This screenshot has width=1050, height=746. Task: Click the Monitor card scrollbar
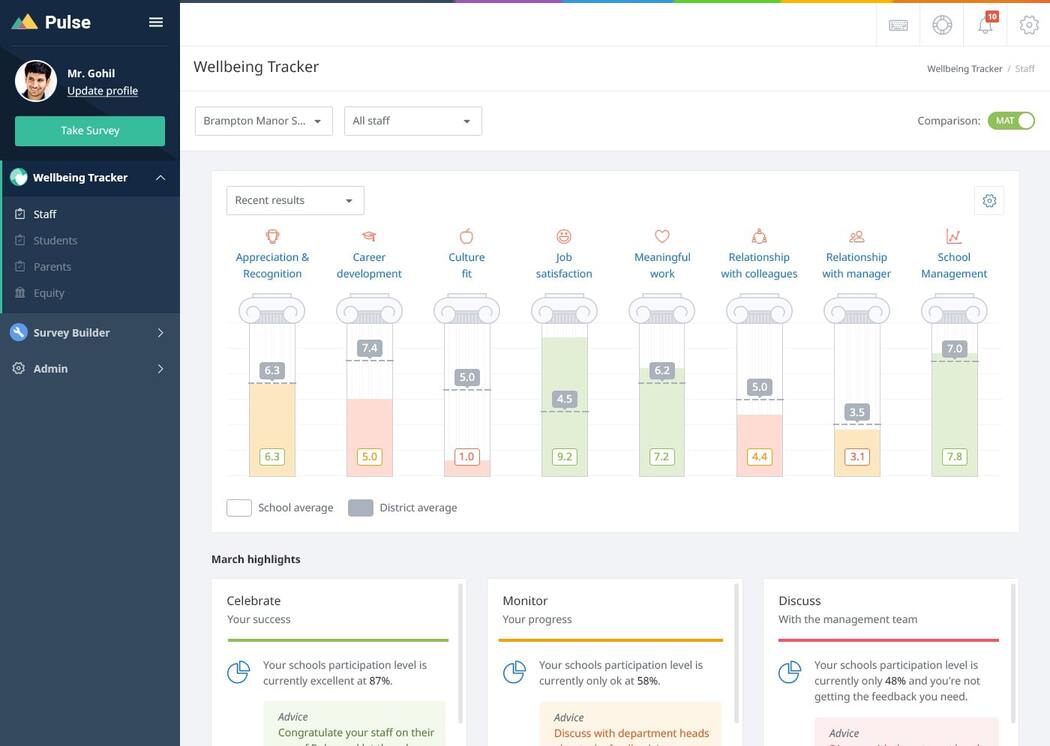737,652
